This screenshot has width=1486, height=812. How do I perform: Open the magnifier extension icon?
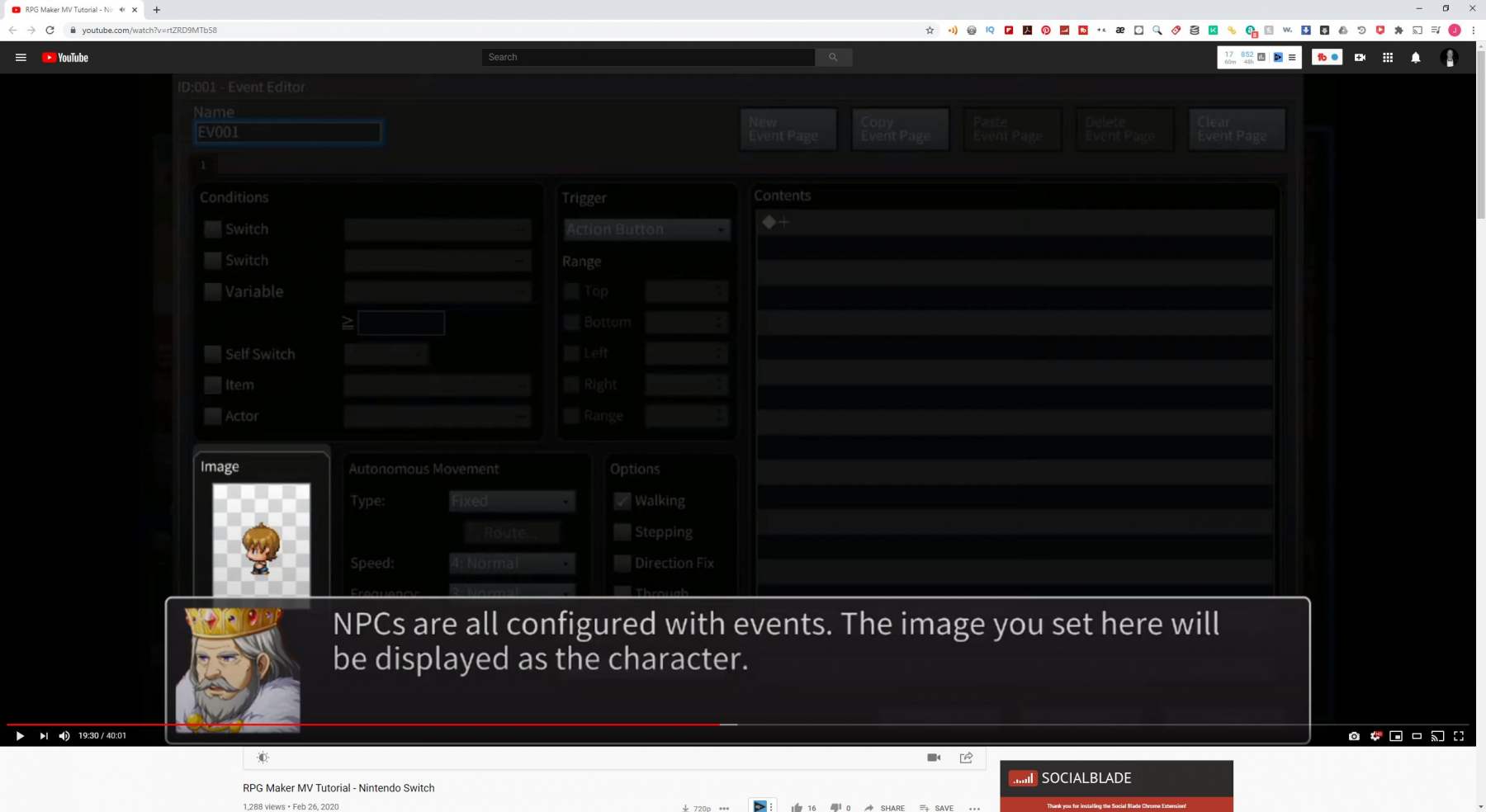click(1157, 31)
